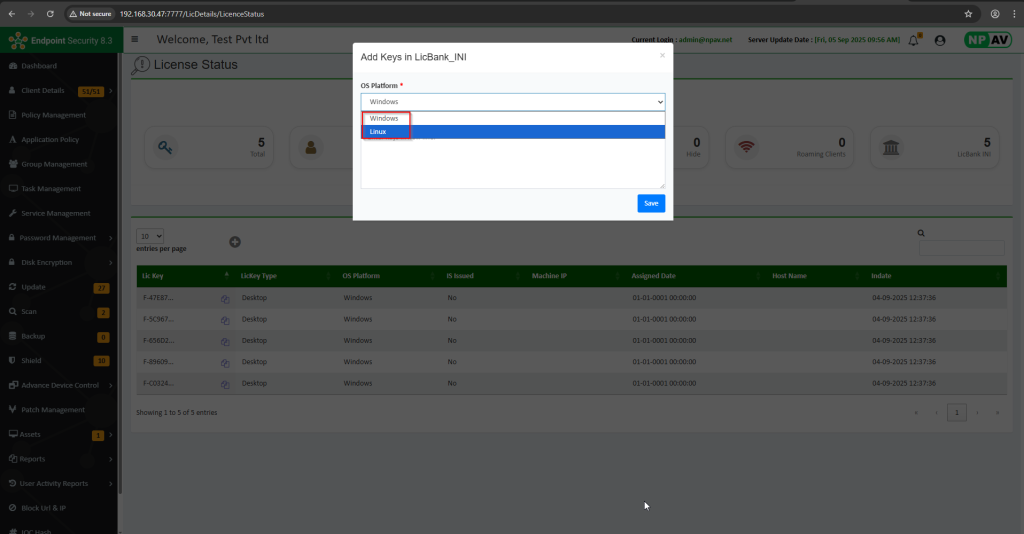Click the LicBank INI bank icon
The image size is (1024, 534).
tap(890, 148)
